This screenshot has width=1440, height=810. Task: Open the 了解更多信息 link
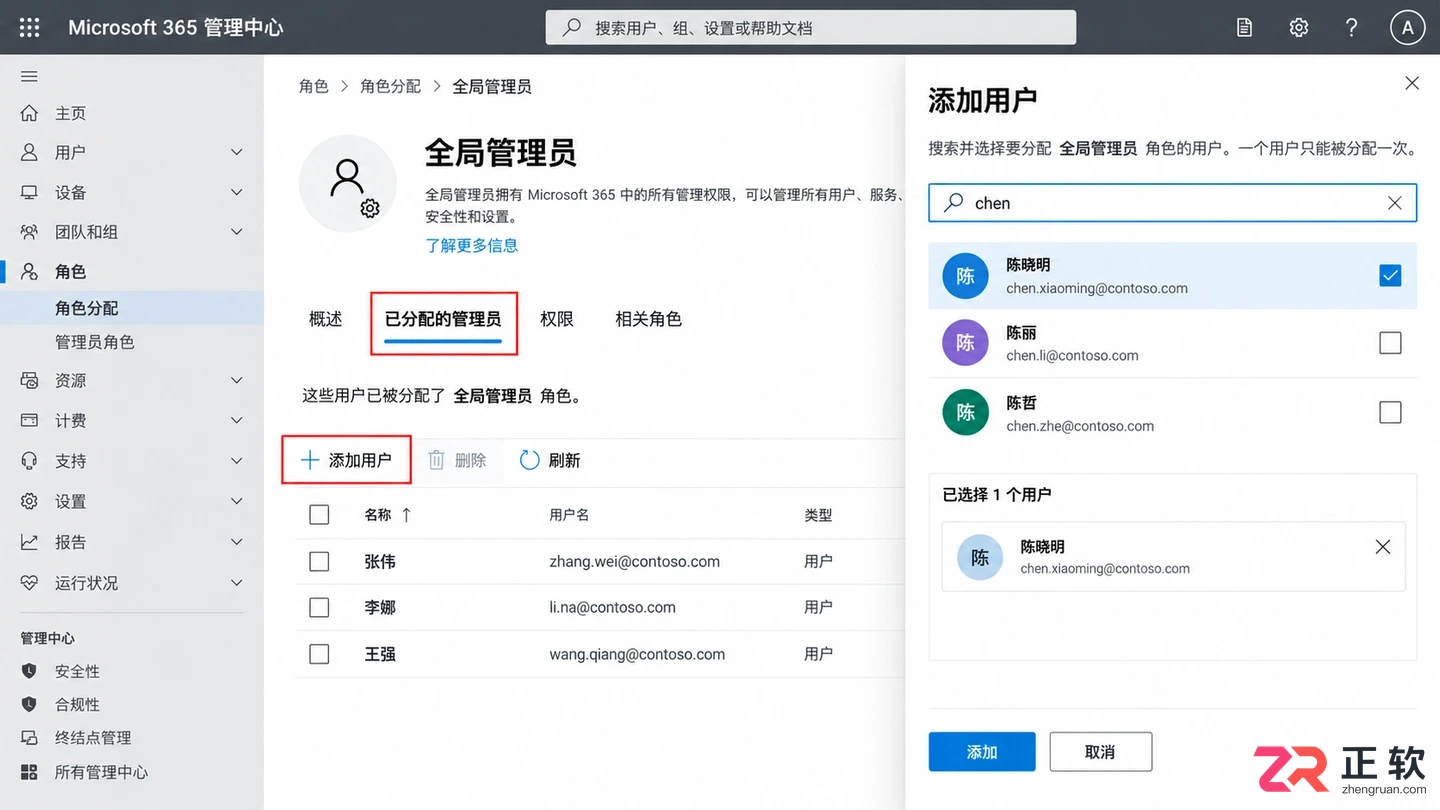(x=472, y=245)
